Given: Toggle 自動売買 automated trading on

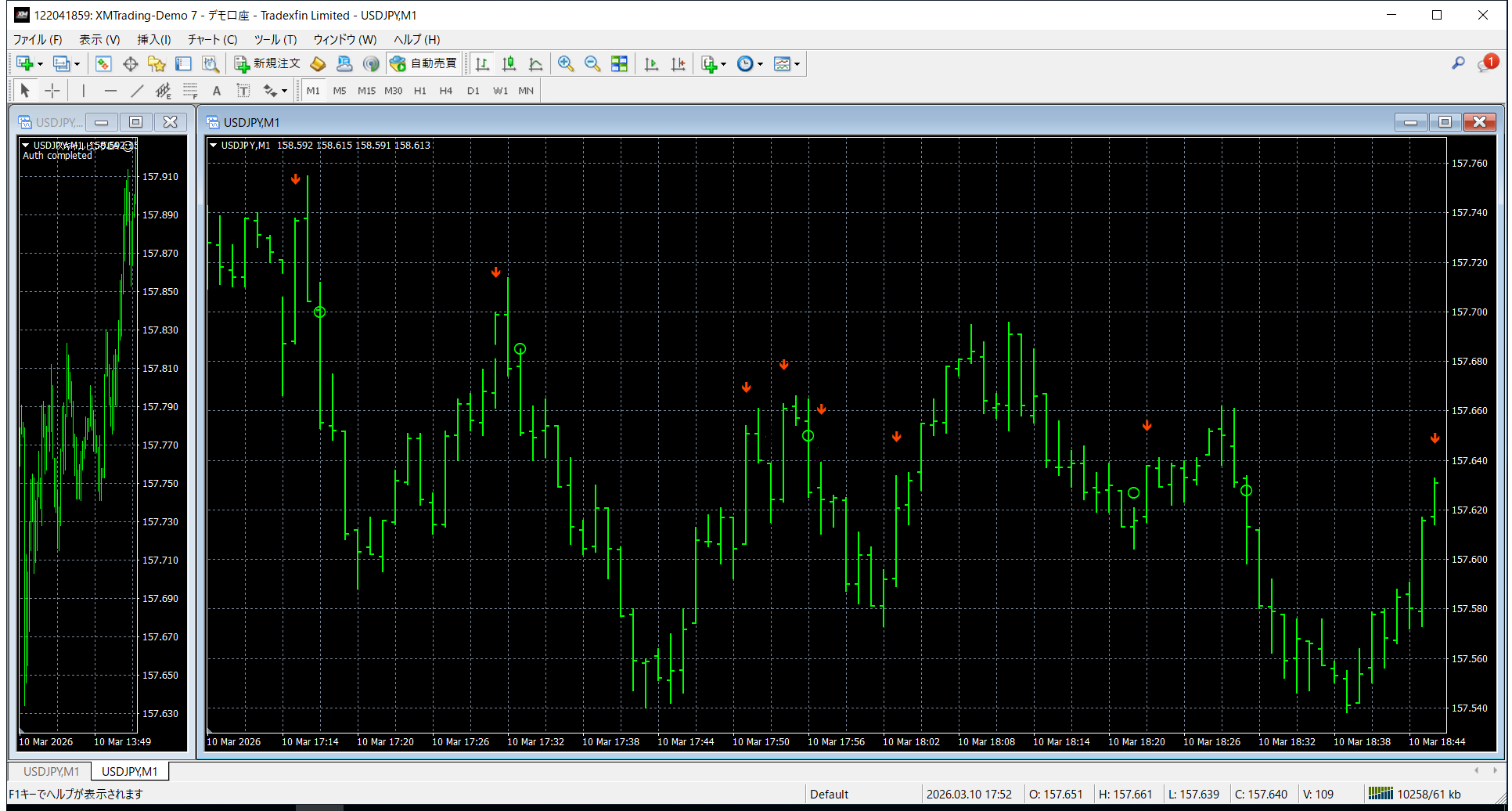Looking at the screenshot, I should point(423,63).
